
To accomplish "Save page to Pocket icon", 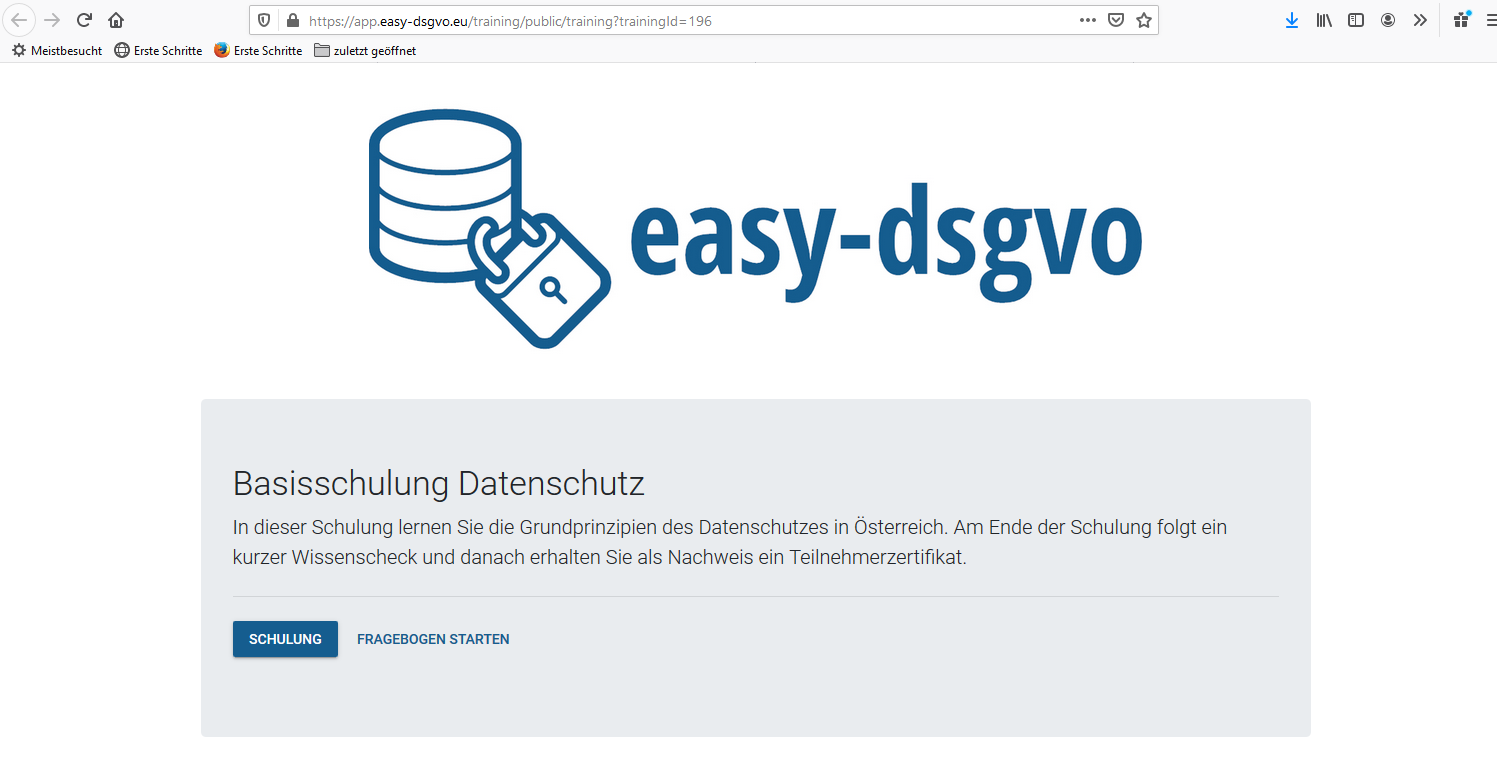I will tap(1116, 20).
